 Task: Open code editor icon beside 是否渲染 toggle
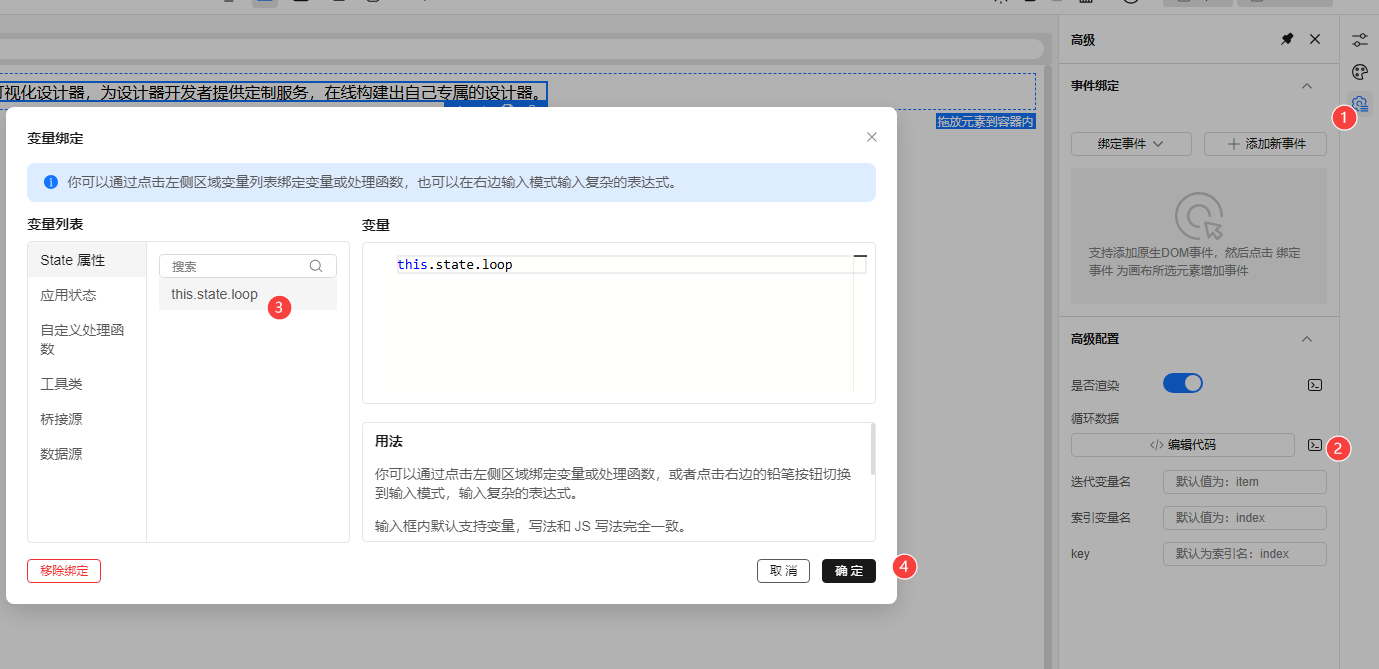1314,384
